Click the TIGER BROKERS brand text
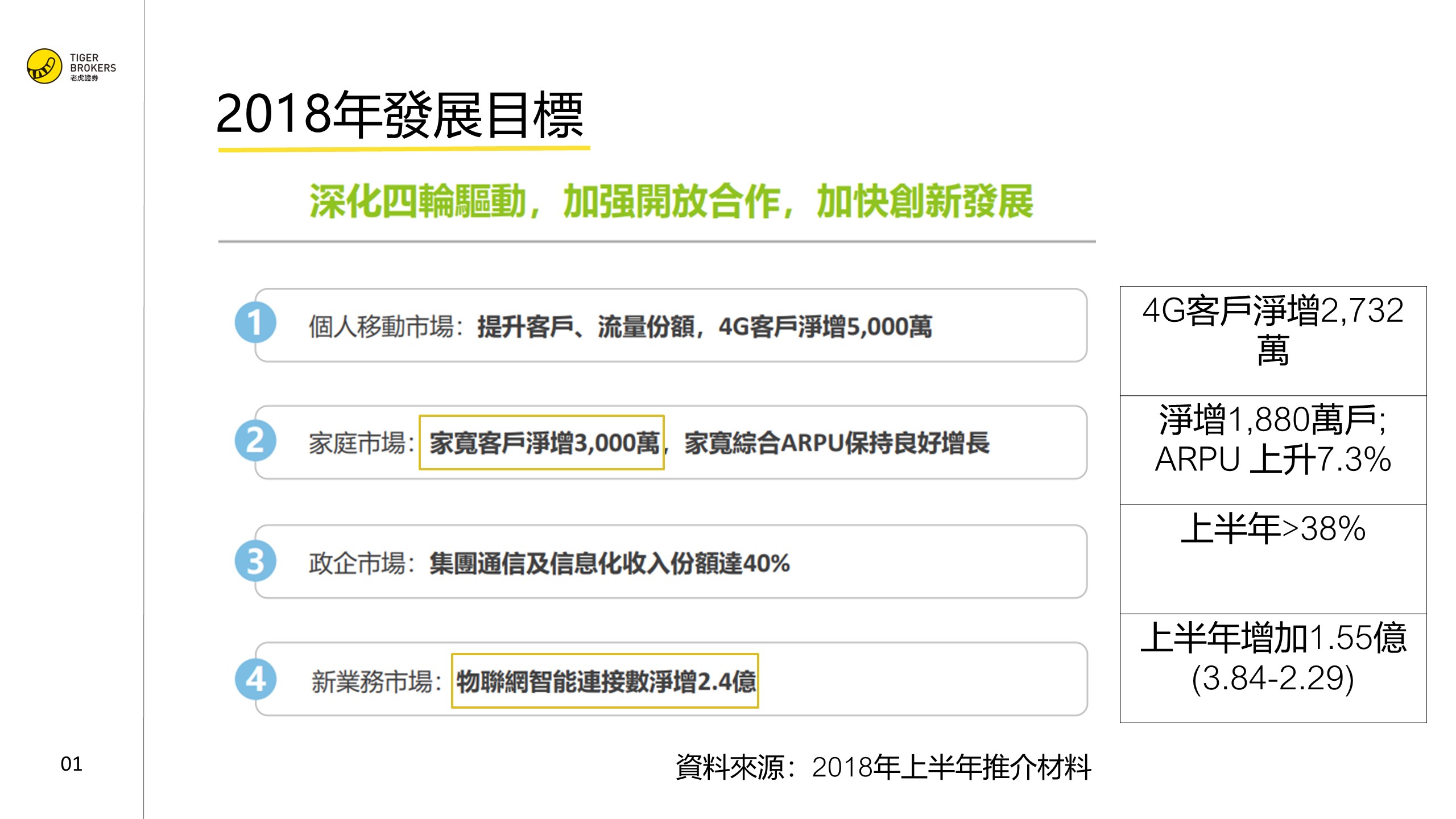Screen dimensions: 1456x819 pyautogui.click(x=93, y=64)
